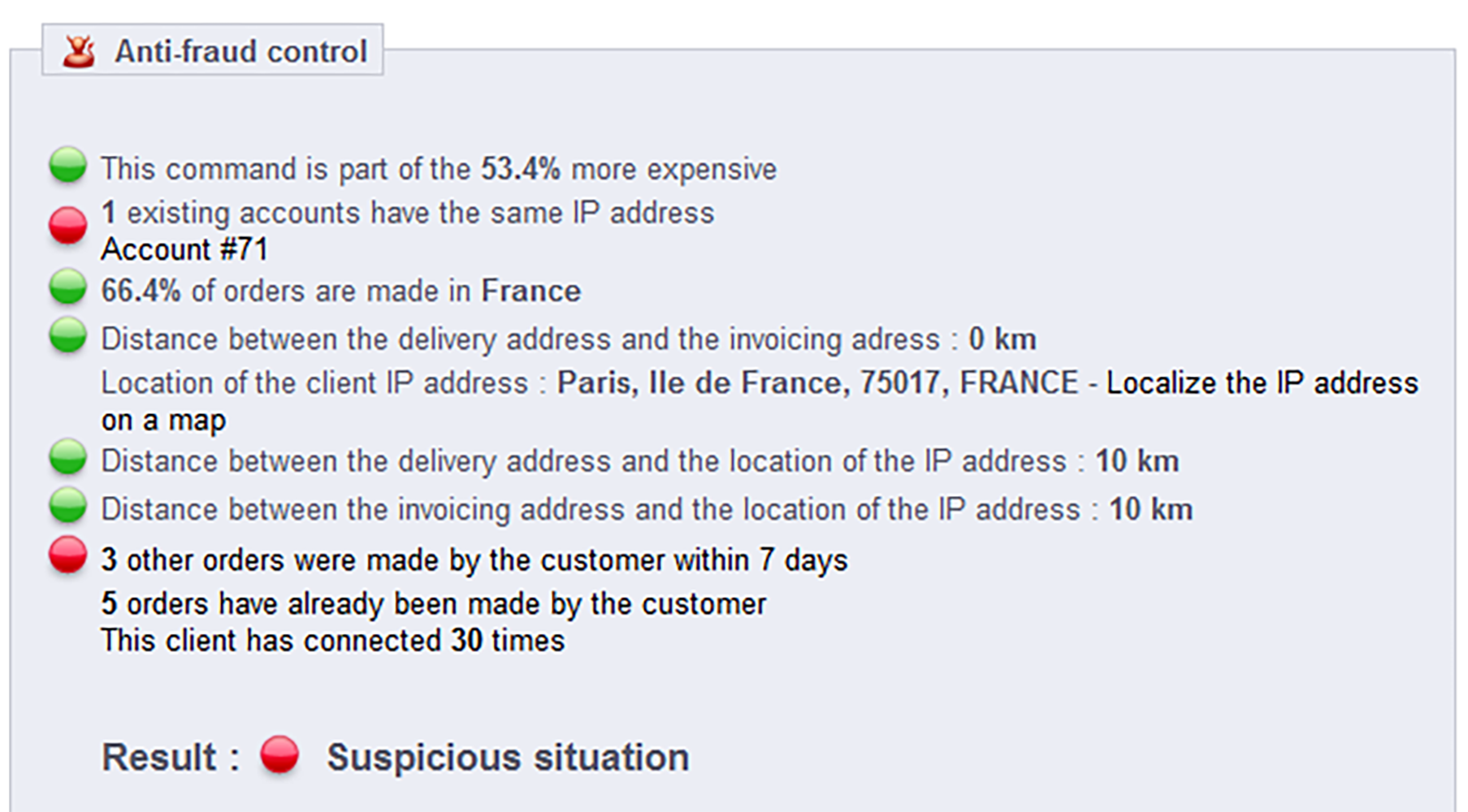This screenshot has height=812, width=1468.
Task: Click the red Result status indicator
Action: tap(279, 754)
